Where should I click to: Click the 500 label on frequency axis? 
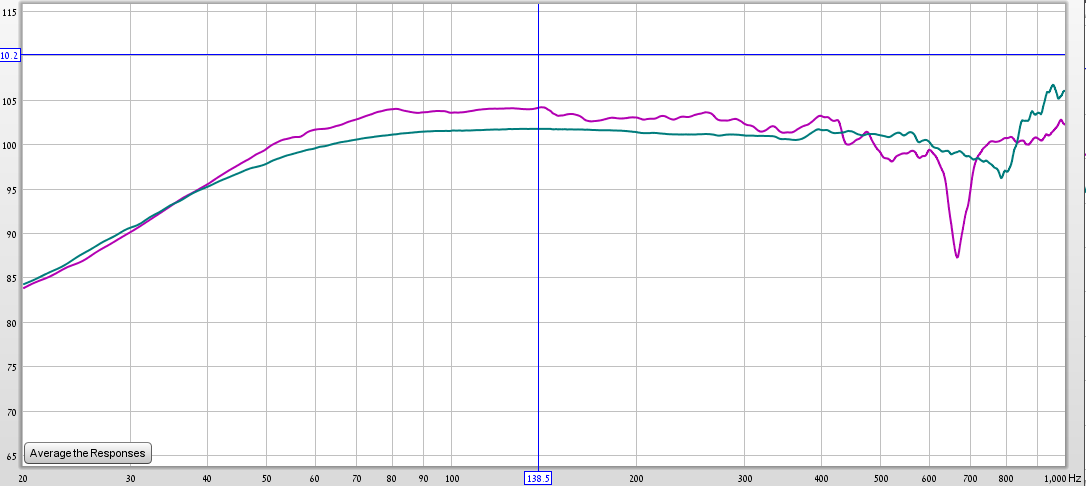[x=881, y=478]
